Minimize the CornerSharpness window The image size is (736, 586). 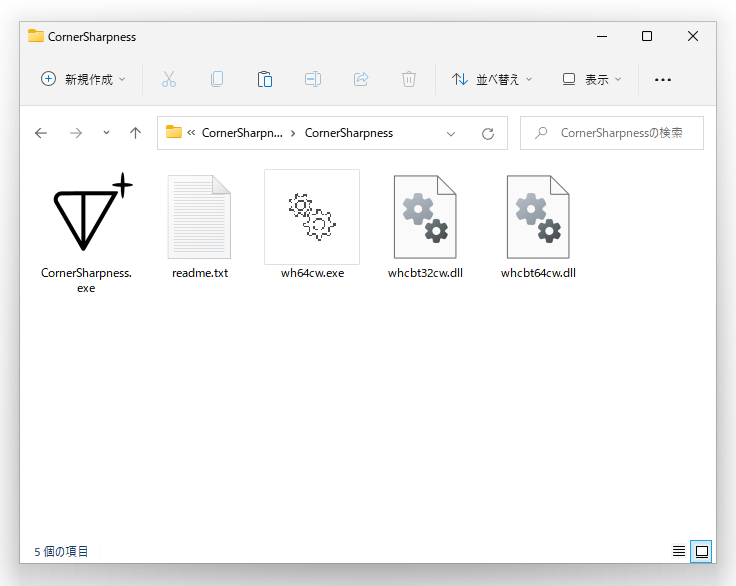tap(602, 36)
